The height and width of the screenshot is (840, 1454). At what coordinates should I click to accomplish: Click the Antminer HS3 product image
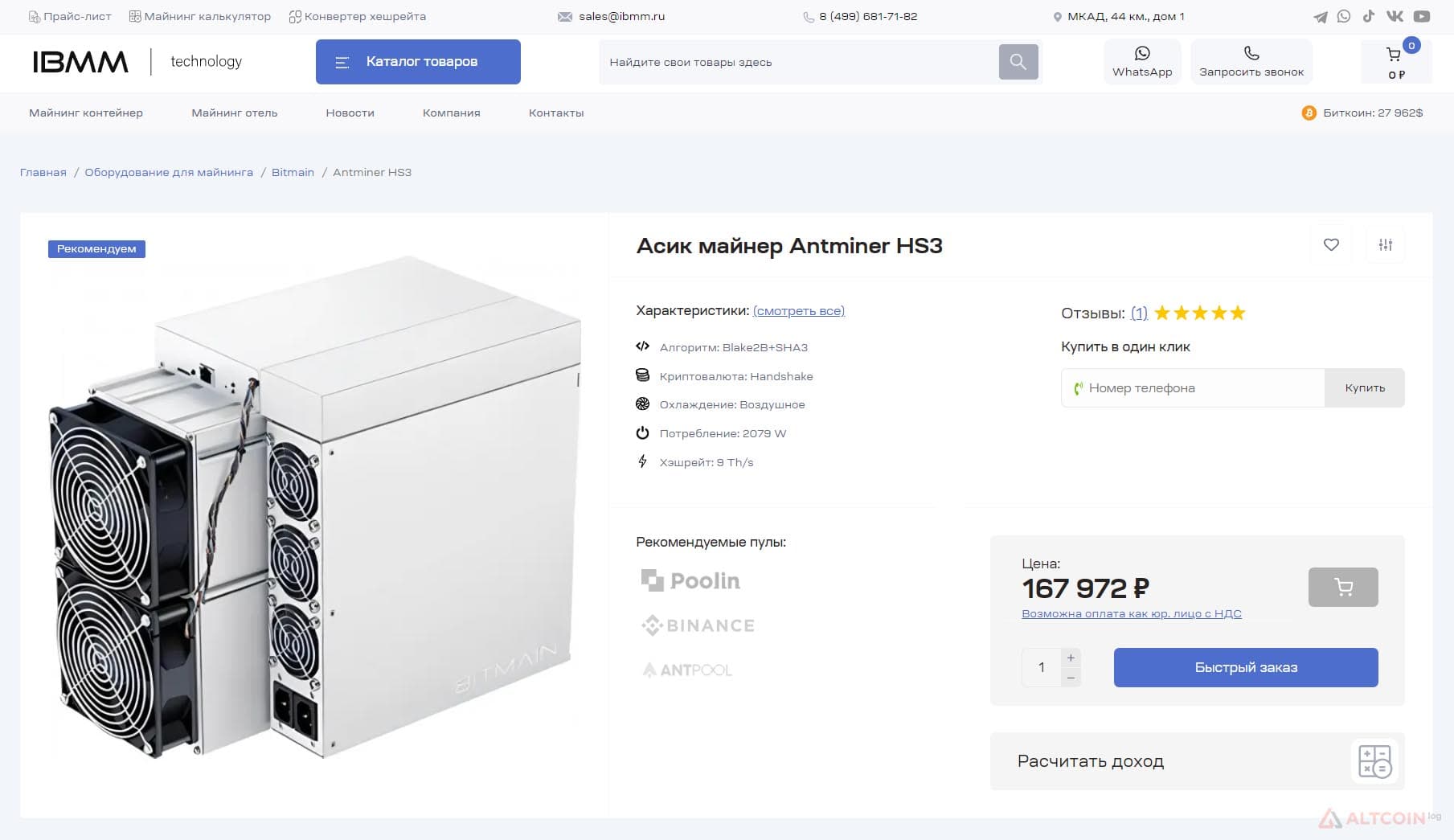[x=315, y=506]
